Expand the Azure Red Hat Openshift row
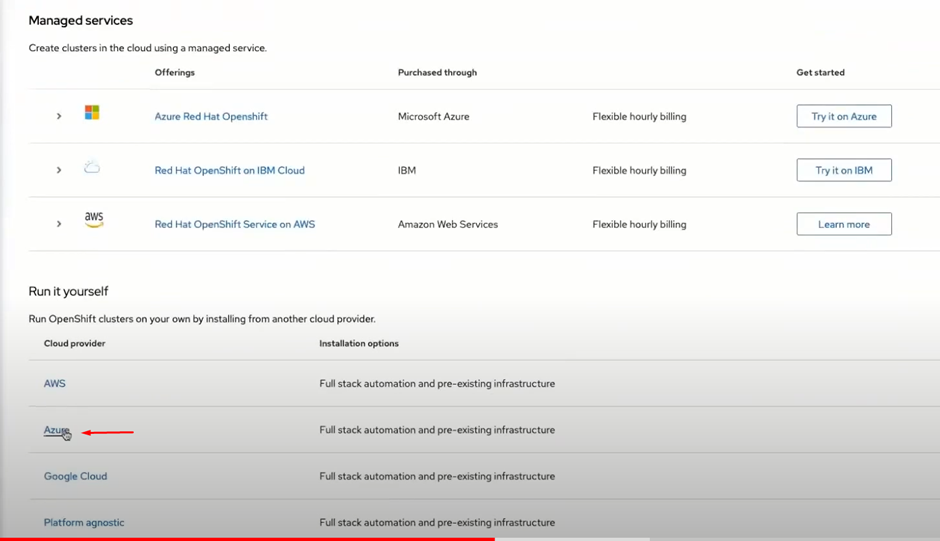Screen dimensions: 940x541 click(59, 116)
